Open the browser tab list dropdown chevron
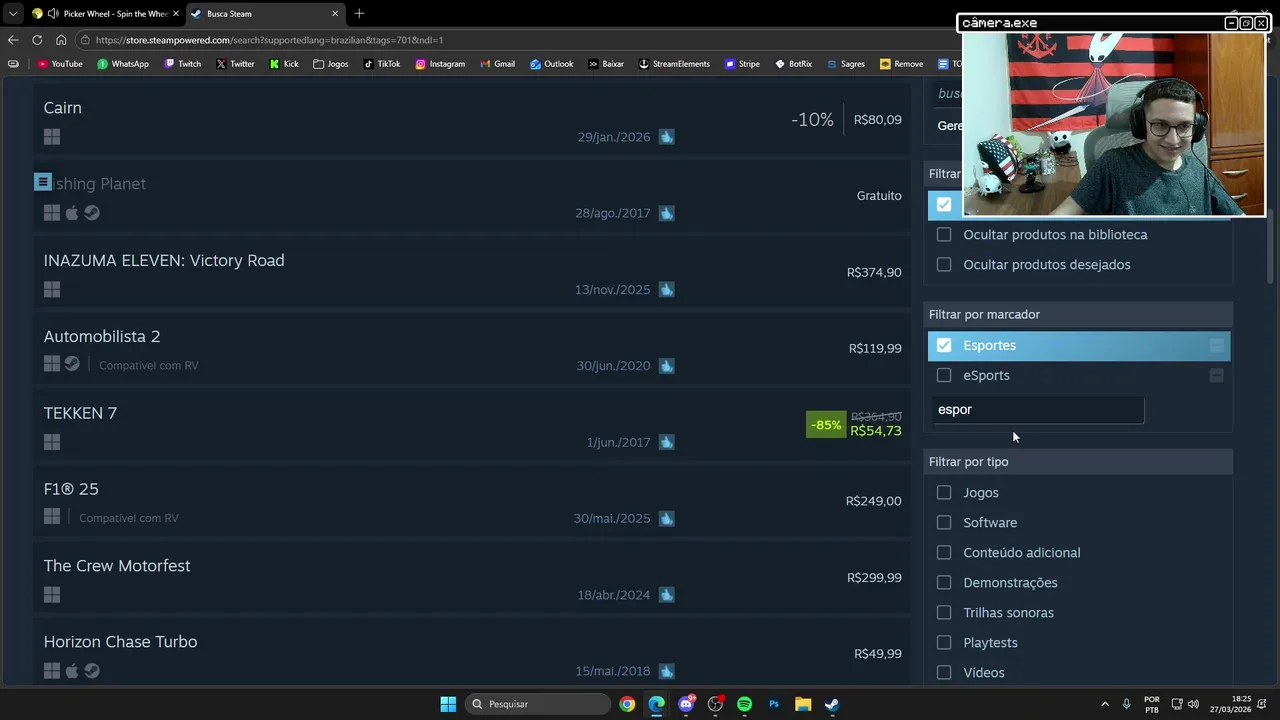 13,14
